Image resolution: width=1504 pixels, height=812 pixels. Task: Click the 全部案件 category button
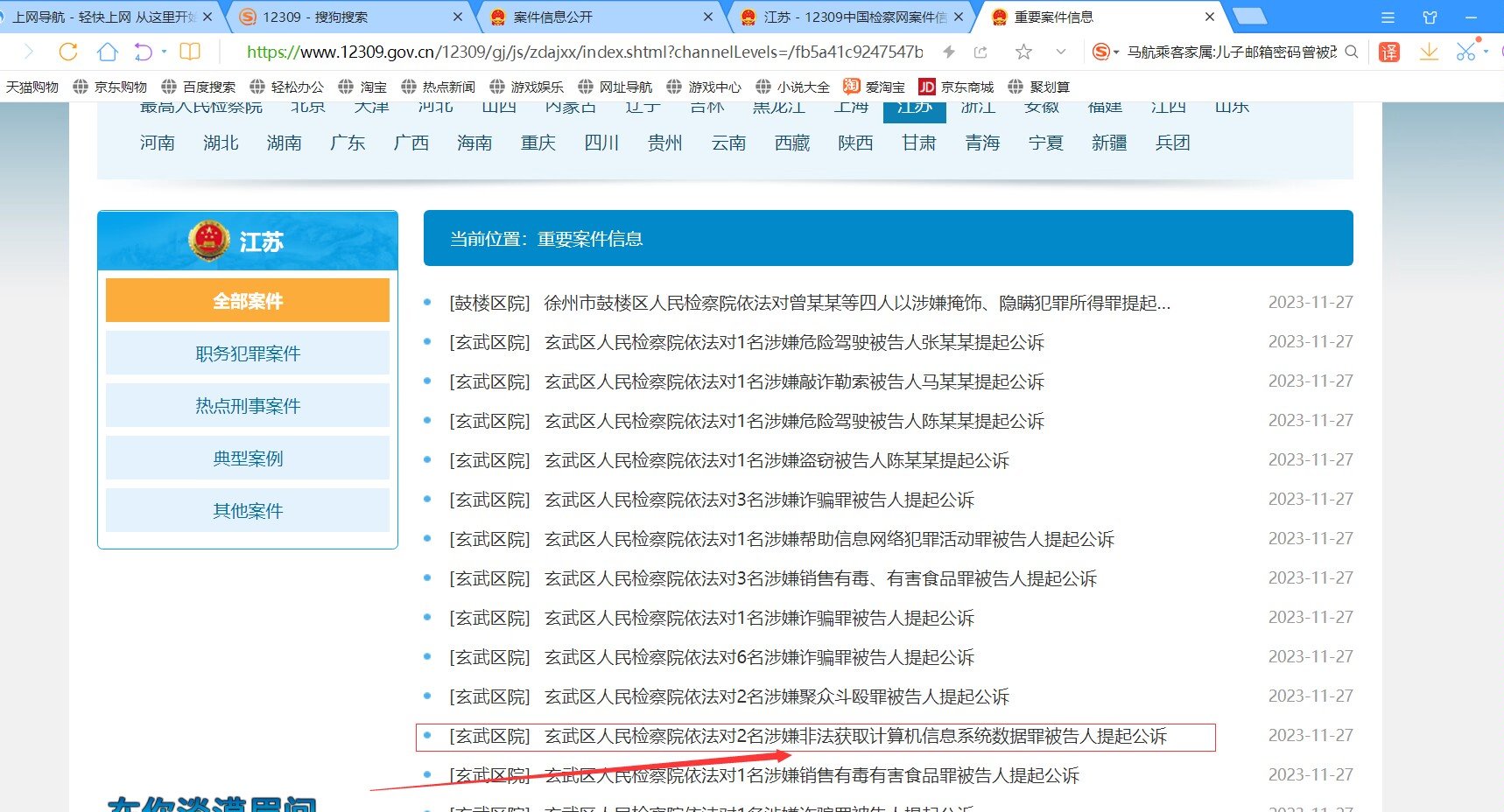click(248, 300)
